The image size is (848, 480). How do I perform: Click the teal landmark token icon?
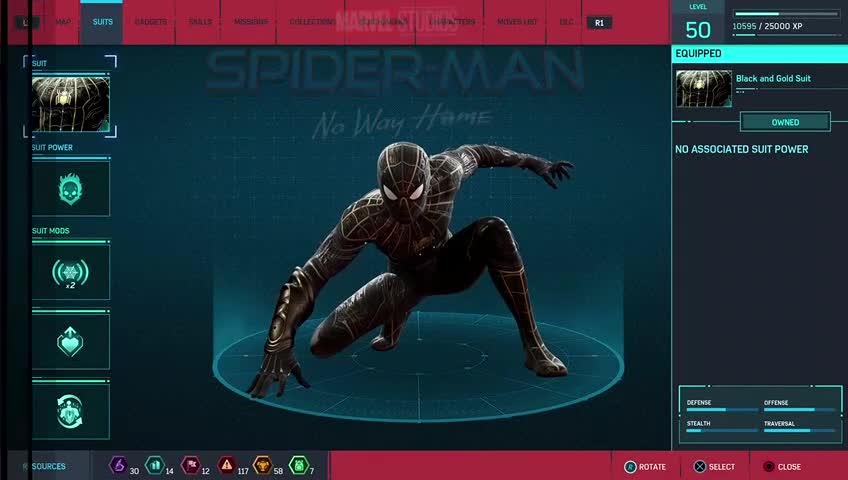click(155, 465)
